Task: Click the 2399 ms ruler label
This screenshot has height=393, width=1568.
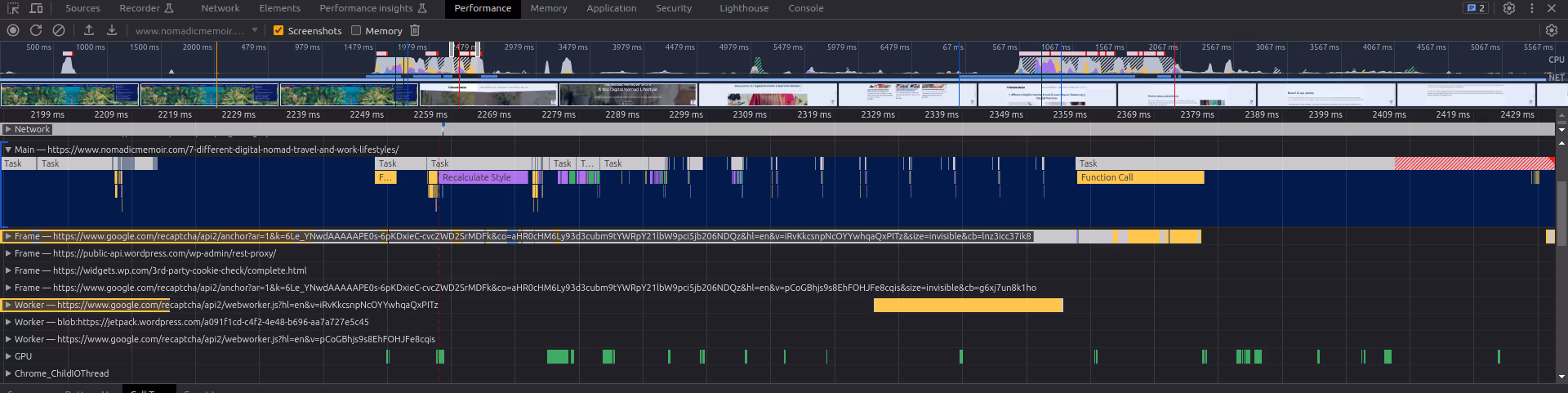Action: pos(1325,114)
